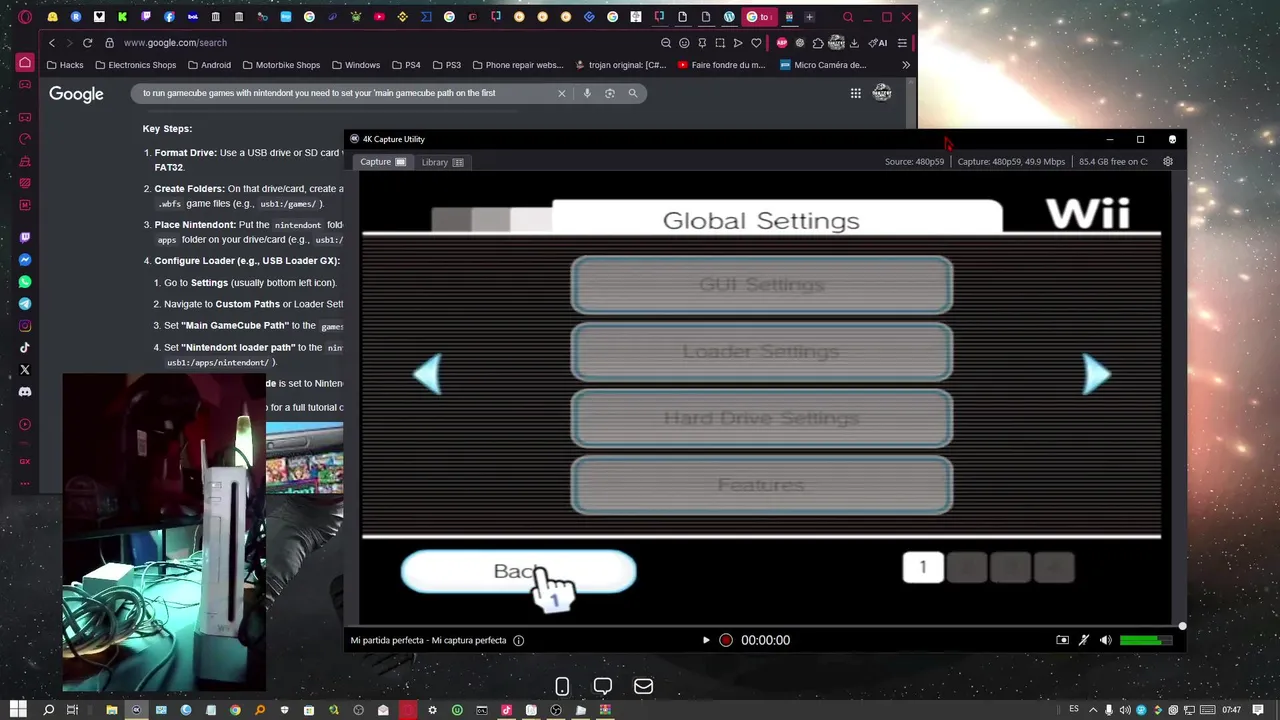Open the GX settings sidebar icon
This screenshot has width=1280, height=720.
25,461
